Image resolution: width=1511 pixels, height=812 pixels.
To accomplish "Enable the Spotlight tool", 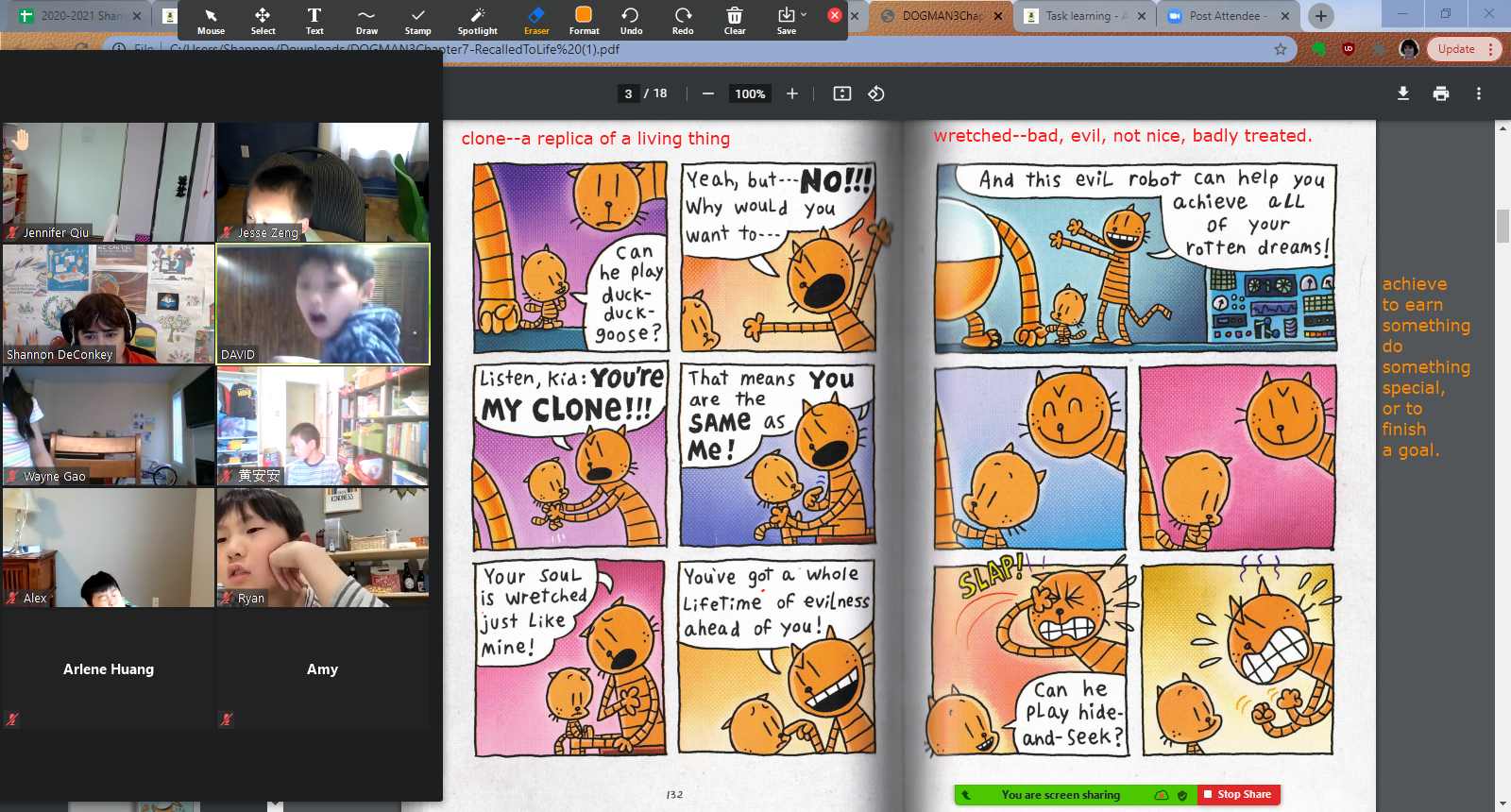I will click(x=477, y=21).
